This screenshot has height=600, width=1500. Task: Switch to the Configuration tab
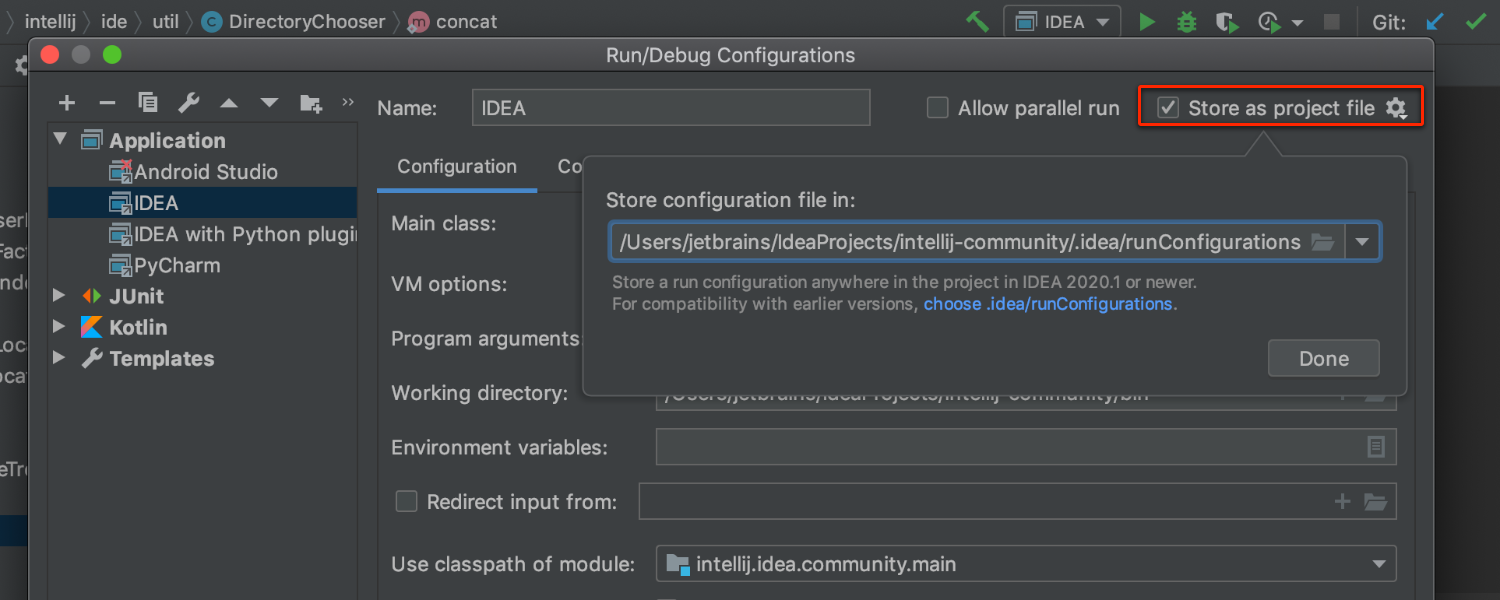coord(457,167)
